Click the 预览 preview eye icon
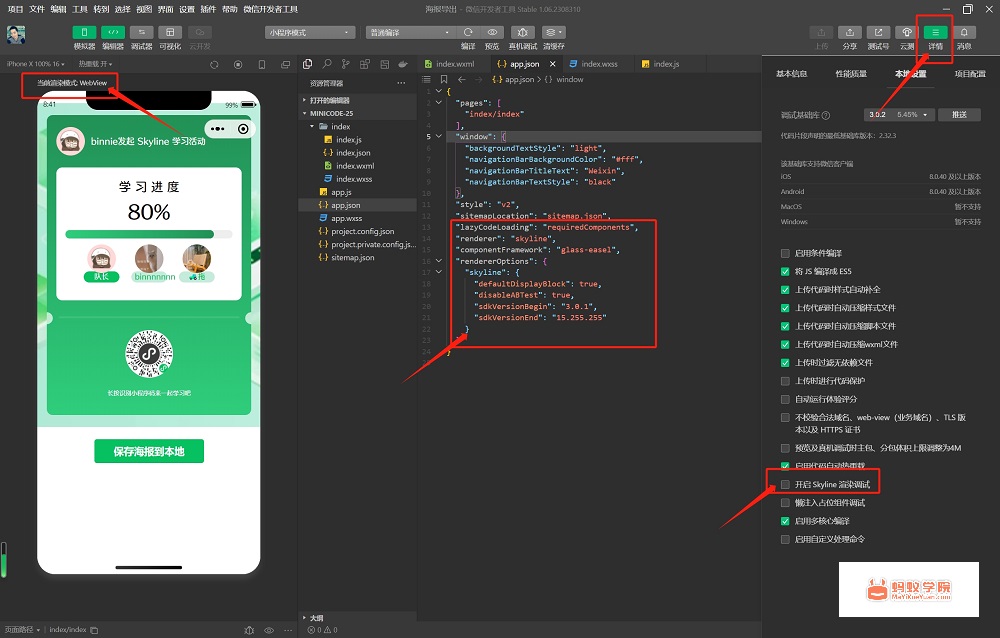 492,33
